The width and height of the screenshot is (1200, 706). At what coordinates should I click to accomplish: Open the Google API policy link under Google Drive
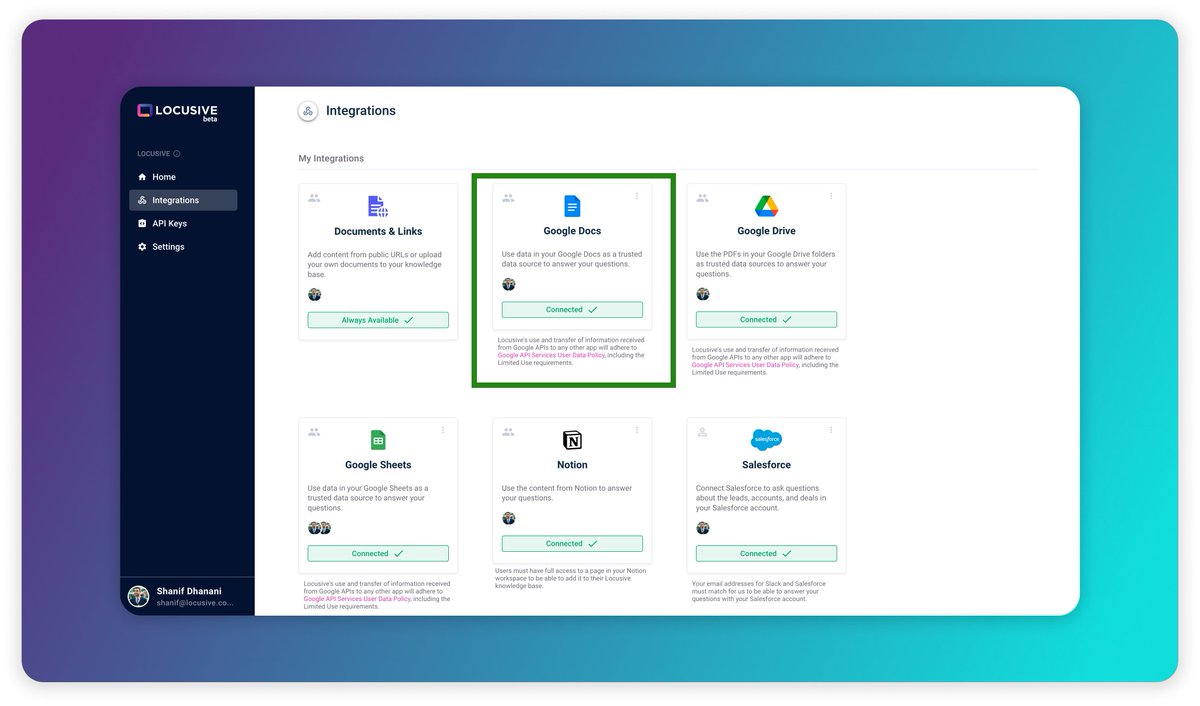pyautogui.click(x=745, y=365)
